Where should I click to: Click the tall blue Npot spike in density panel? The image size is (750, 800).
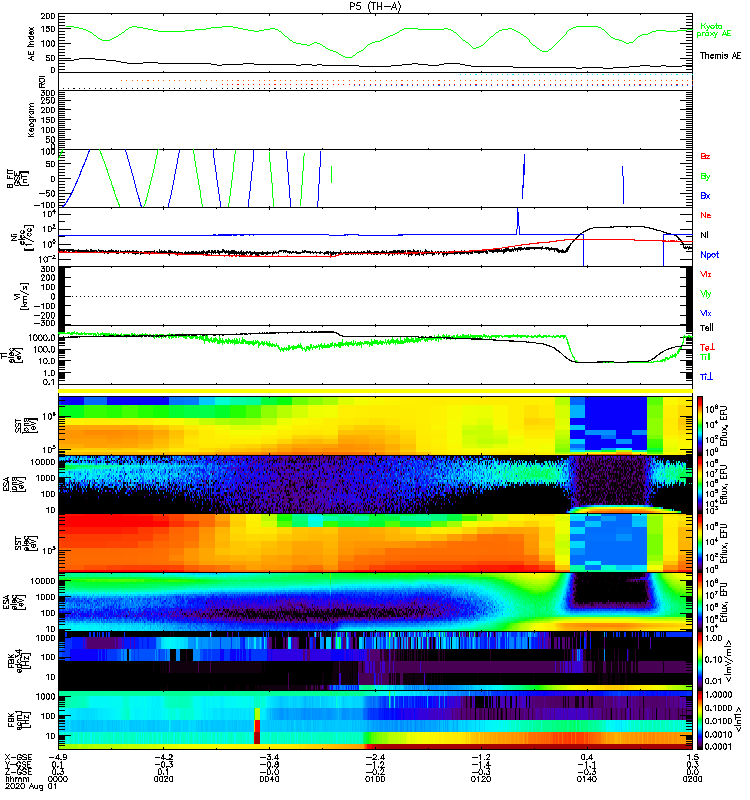(x=518, y=220)
